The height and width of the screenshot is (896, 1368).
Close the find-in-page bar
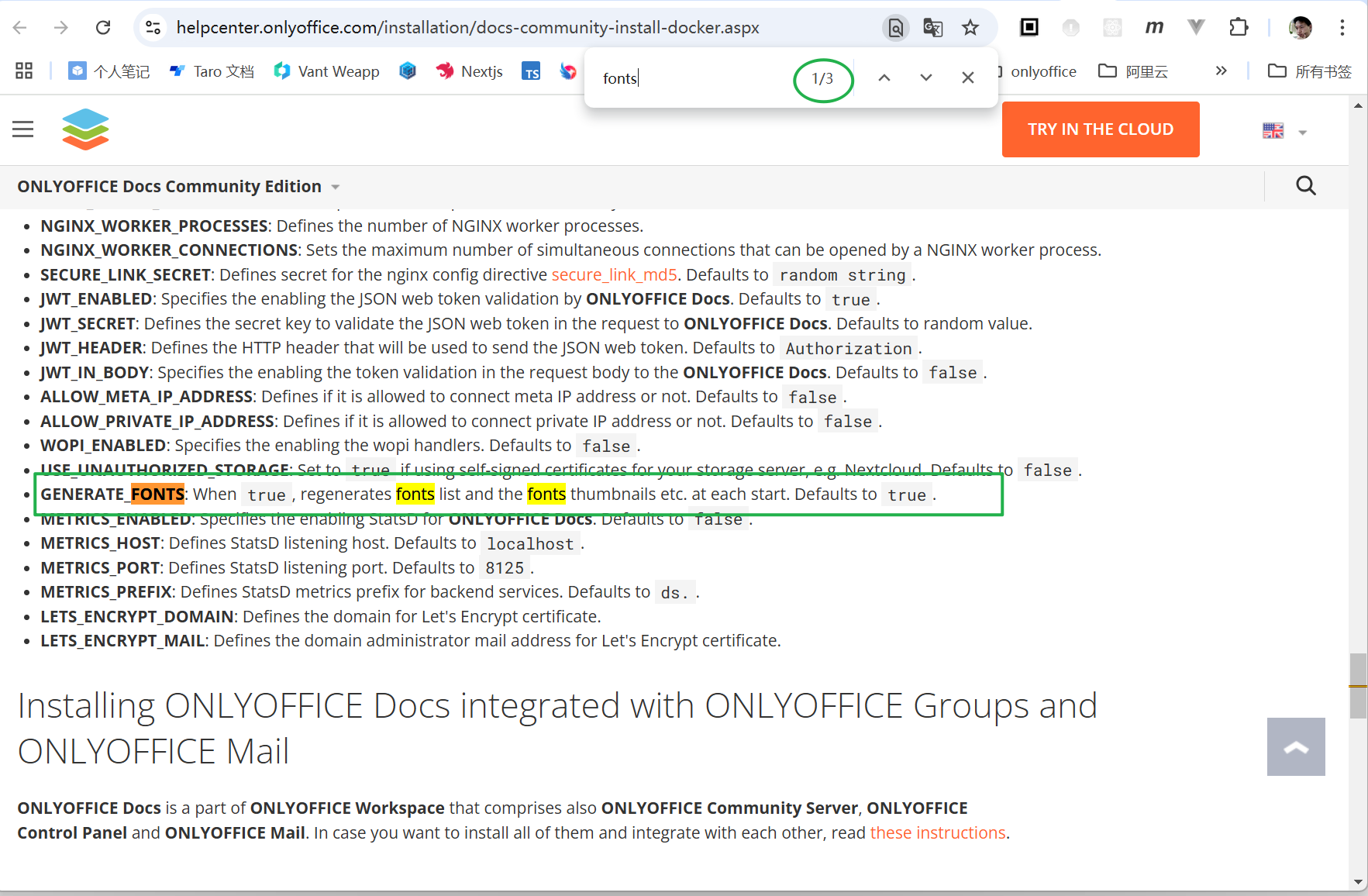click(968, 78)
